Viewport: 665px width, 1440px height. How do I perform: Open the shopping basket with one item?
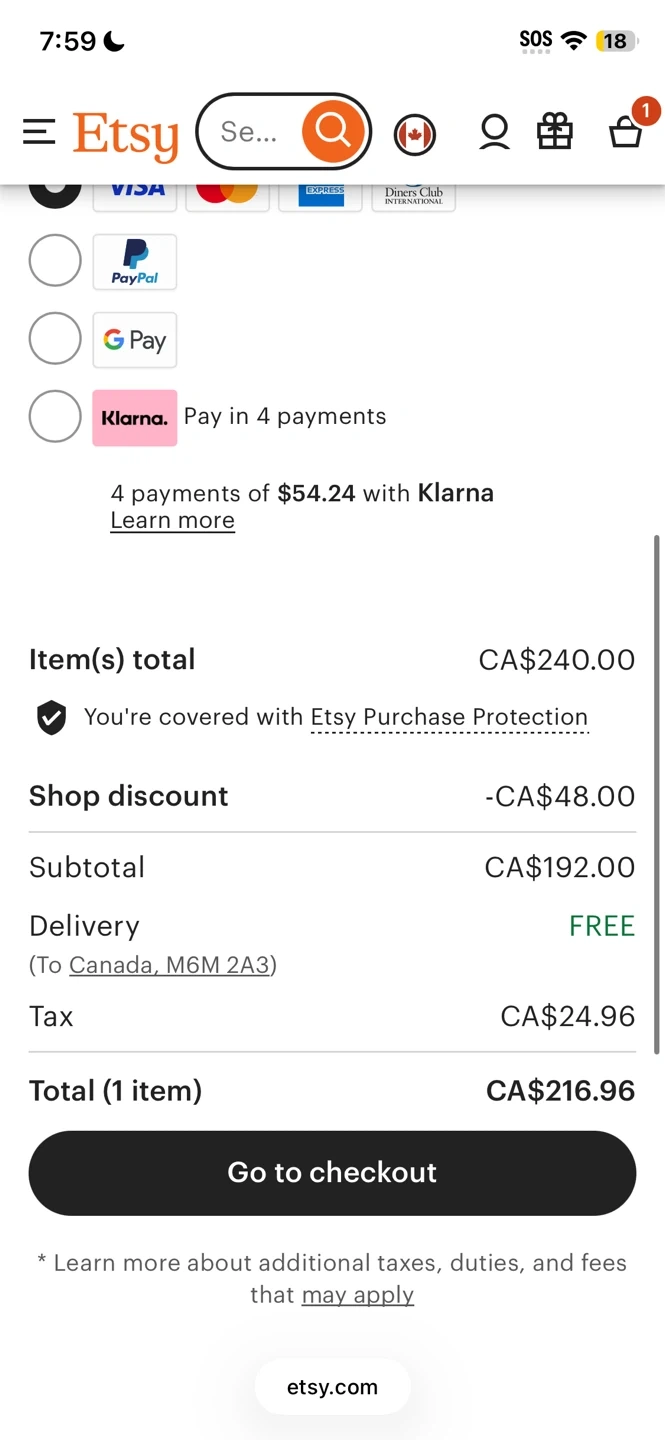coord(626,131)
